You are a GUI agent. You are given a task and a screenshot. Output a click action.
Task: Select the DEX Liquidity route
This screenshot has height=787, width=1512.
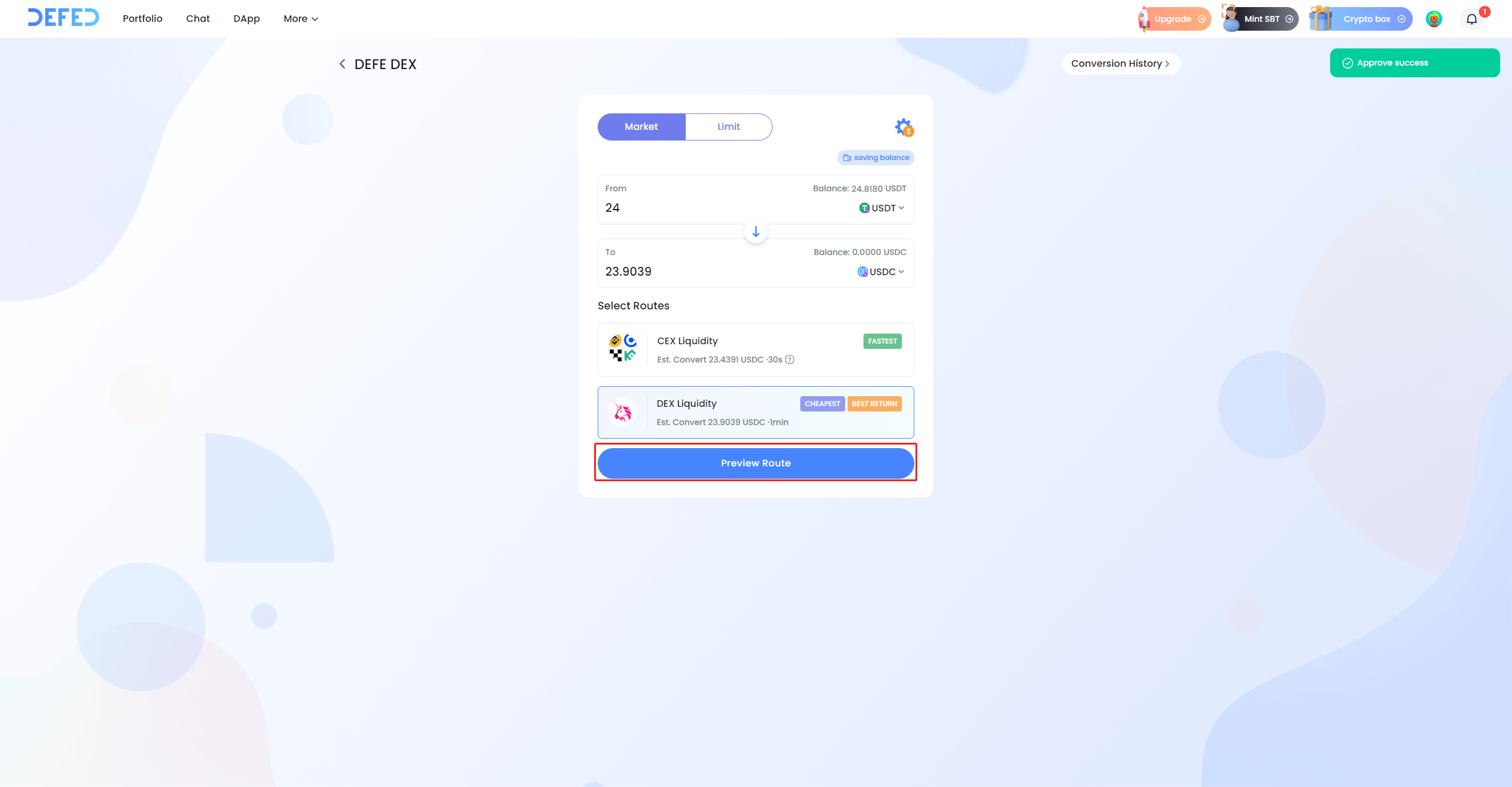tap(755, 412)
